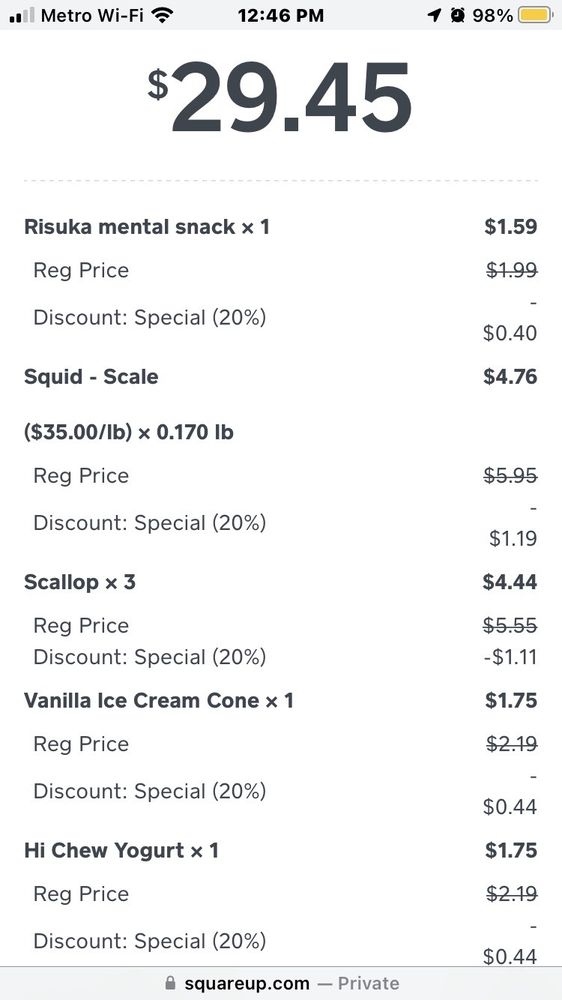This screenshot has width=562, height=1000.
Task: Select the $29.45 total amount
Action: [x=280, y=96]
